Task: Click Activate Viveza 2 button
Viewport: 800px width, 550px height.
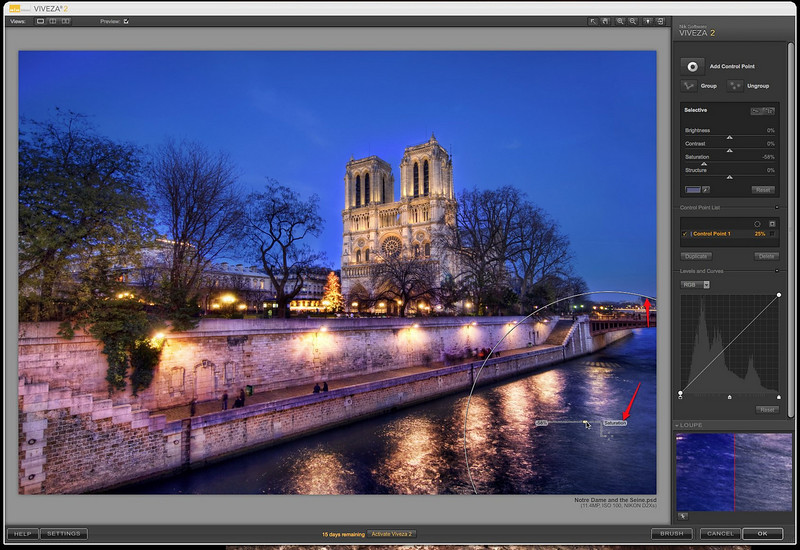Action: (391, 534)
